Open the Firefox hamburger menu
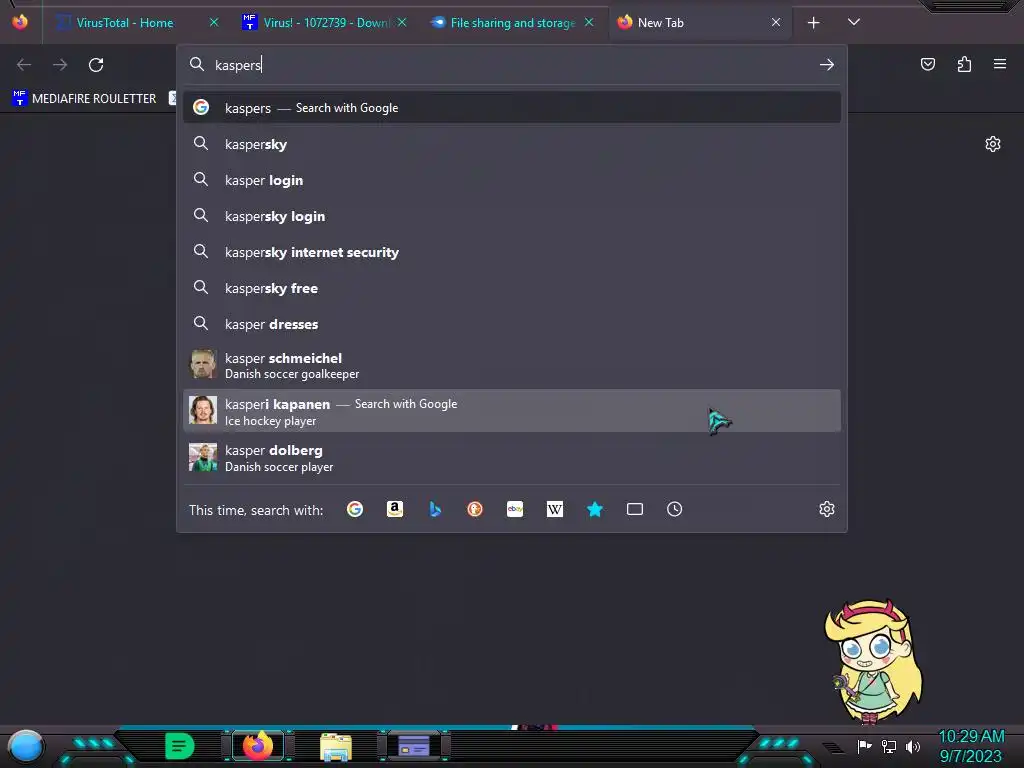The height and width of the screenshot is (768, 1024). (1000, 64)
